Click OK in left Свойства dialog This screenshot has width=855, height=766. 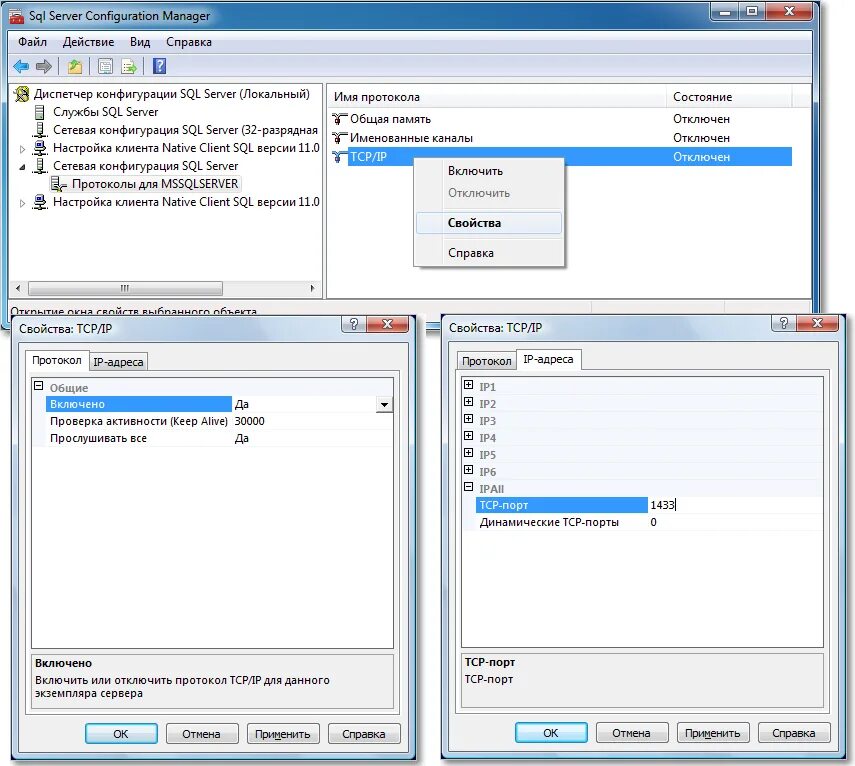[121, 734]
